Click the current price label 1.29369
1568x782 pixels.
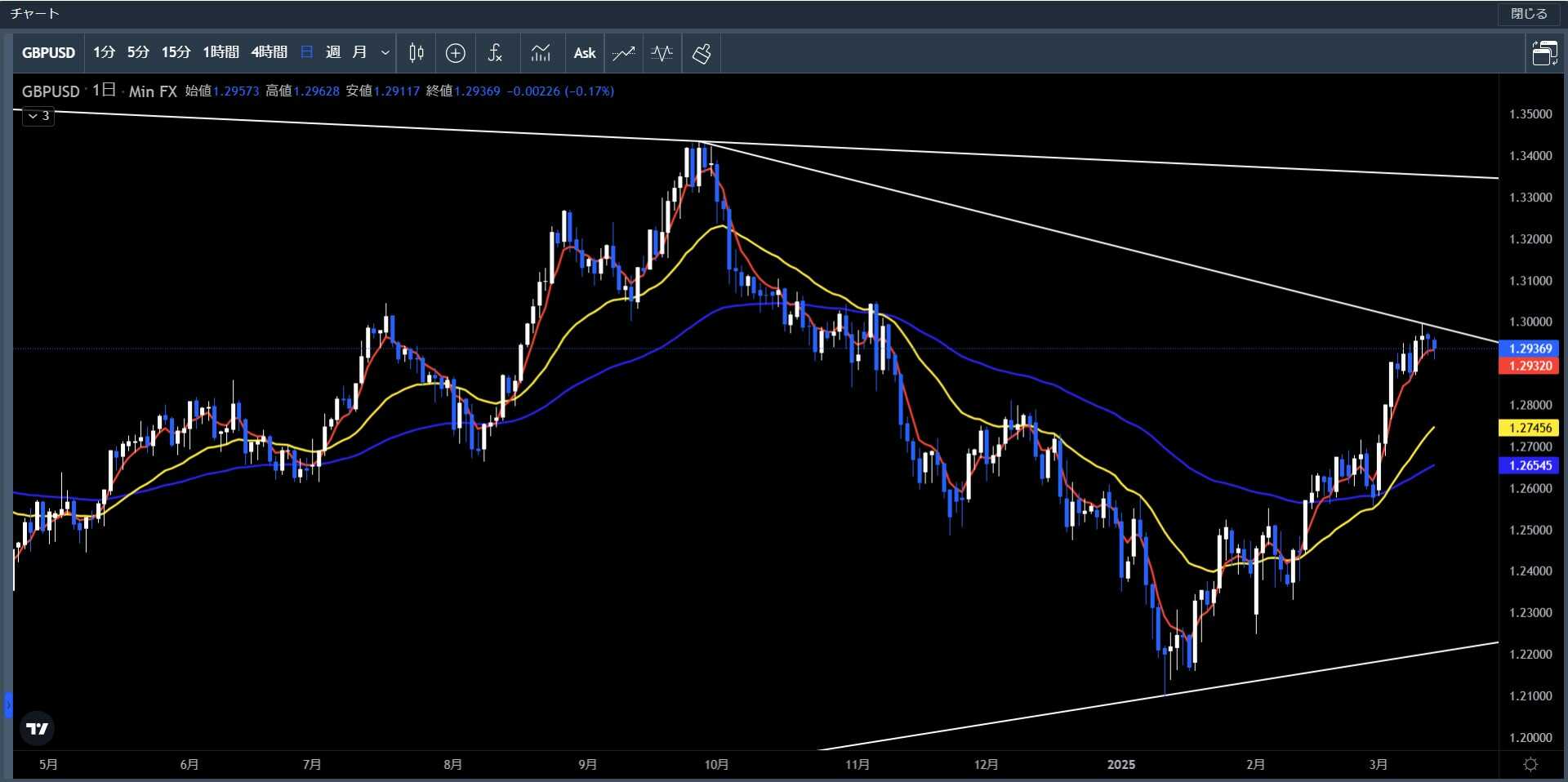coord(1530,349)
